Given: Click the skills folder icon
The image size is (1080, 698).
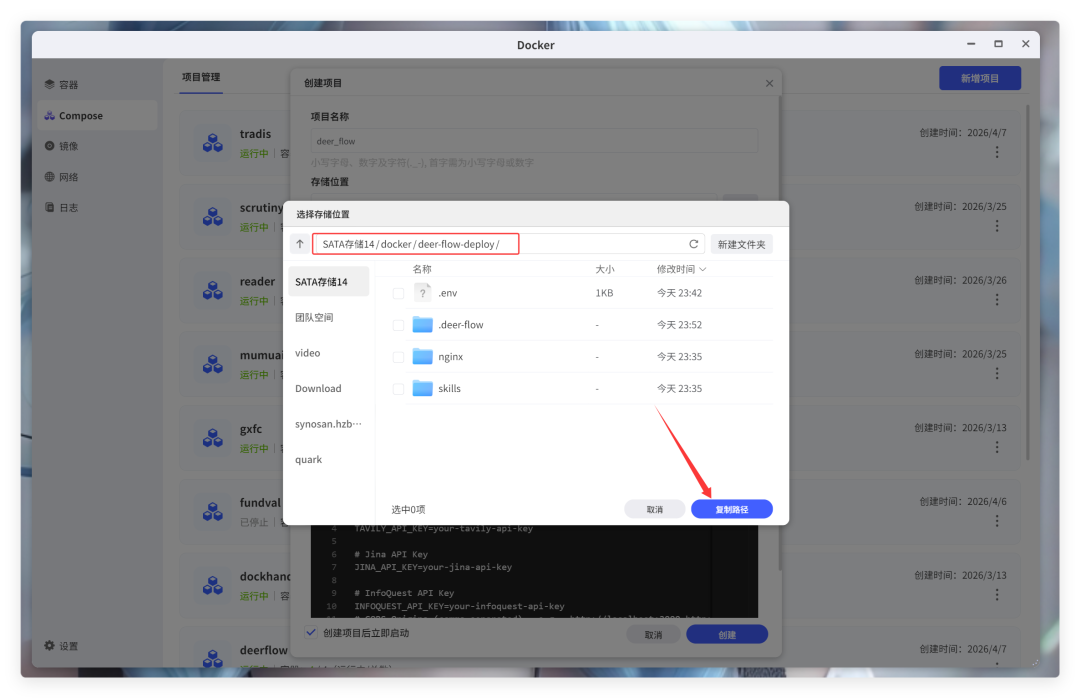Looking at the screenshot, I should coord(422,388).
